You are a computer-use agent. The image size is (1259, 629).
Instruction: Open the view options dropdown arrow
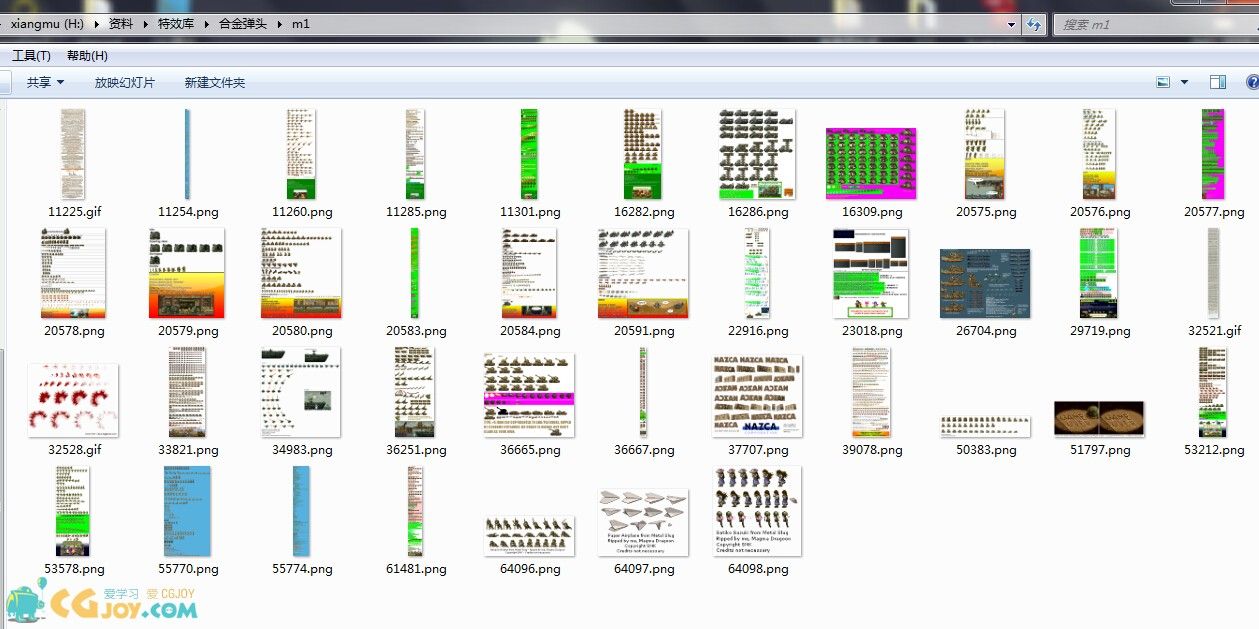(1185, 82)
